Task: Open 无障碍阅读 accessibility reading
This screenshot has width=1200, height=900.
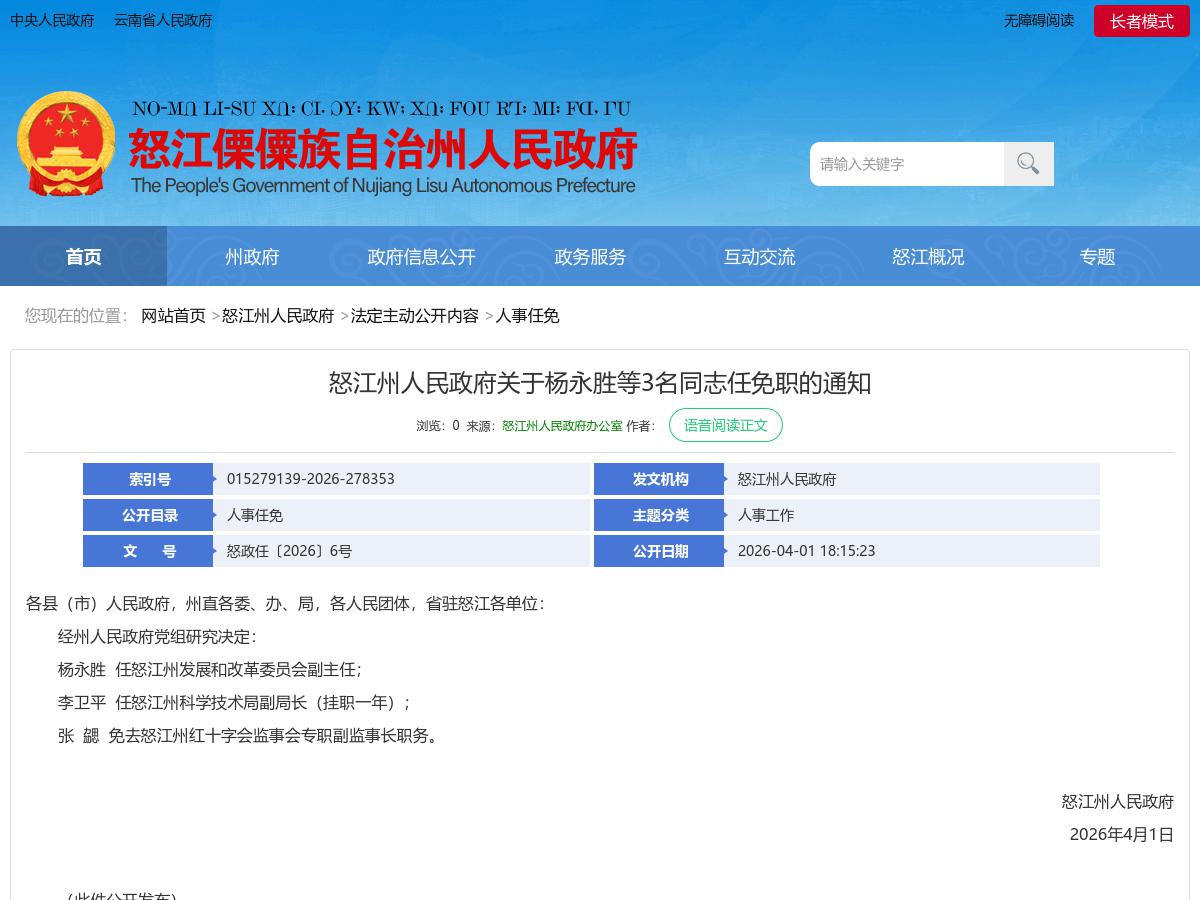Action: [x=1038, y=21]
